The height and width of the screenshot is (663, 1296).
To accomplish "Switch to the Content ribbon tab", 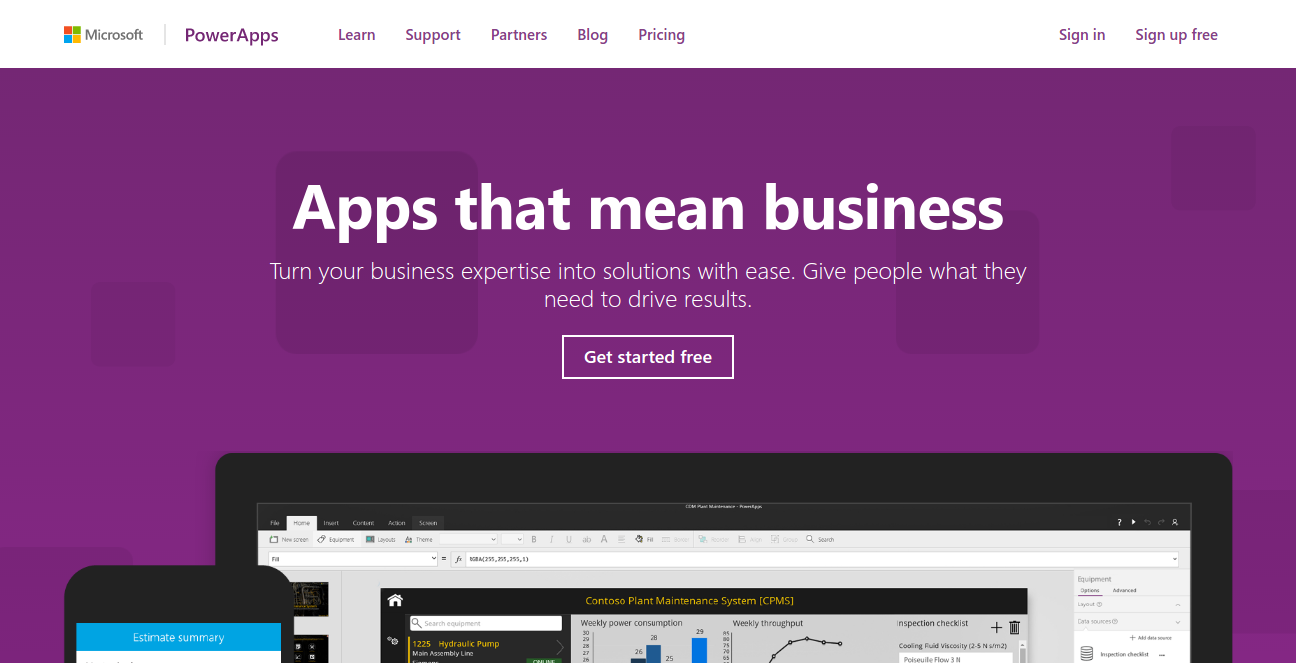I will [x=363, y=523].
